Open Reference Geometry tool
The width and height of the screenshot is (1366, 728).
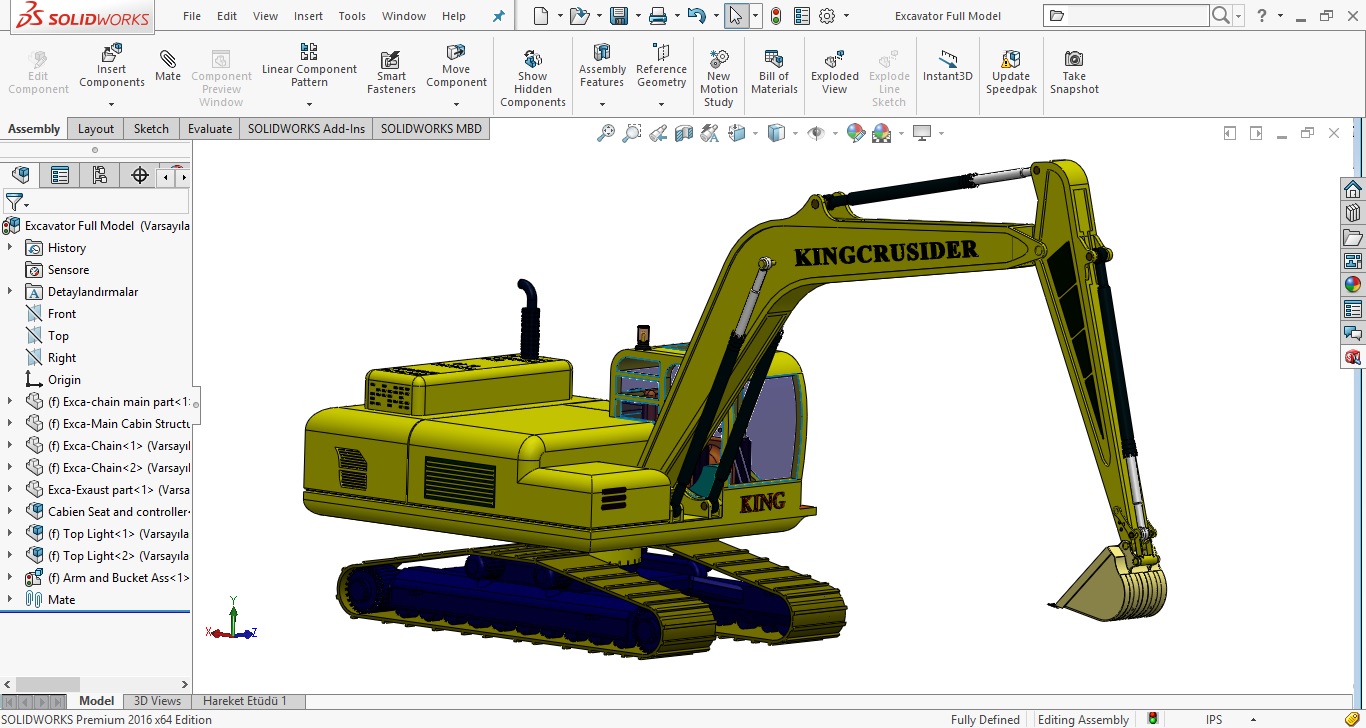point(661,66)
